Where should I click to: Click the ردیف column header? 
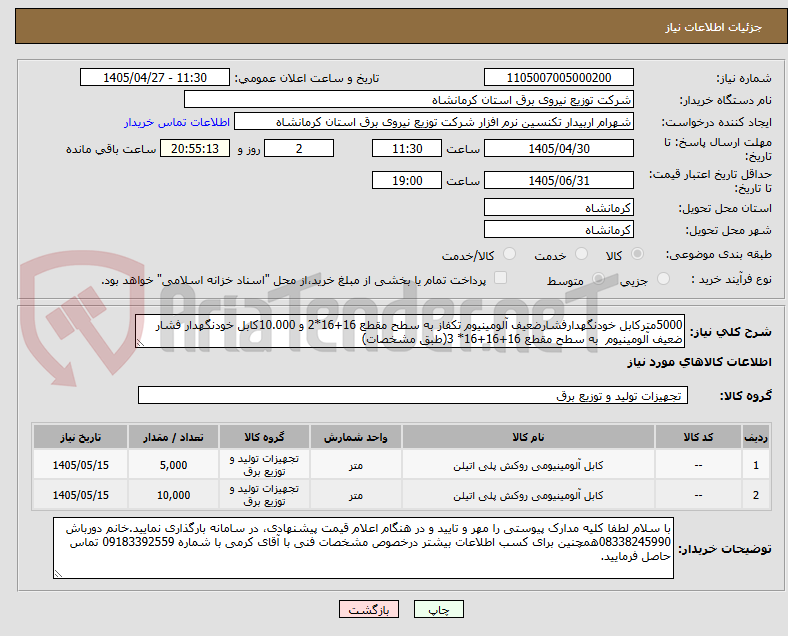click(755, 437)
